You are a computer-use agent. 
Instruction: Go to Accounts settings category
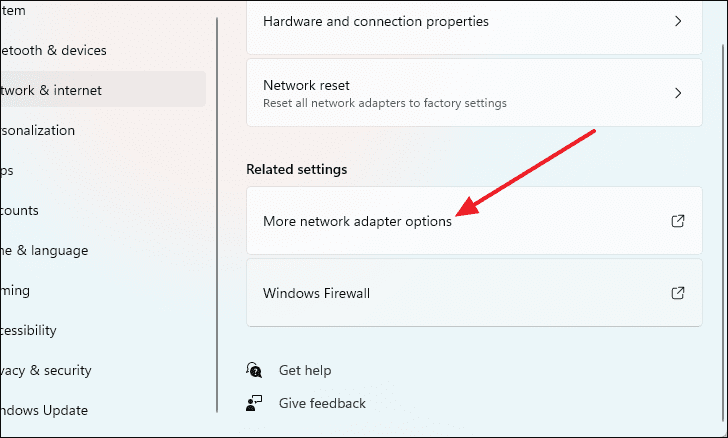point(19,210)
